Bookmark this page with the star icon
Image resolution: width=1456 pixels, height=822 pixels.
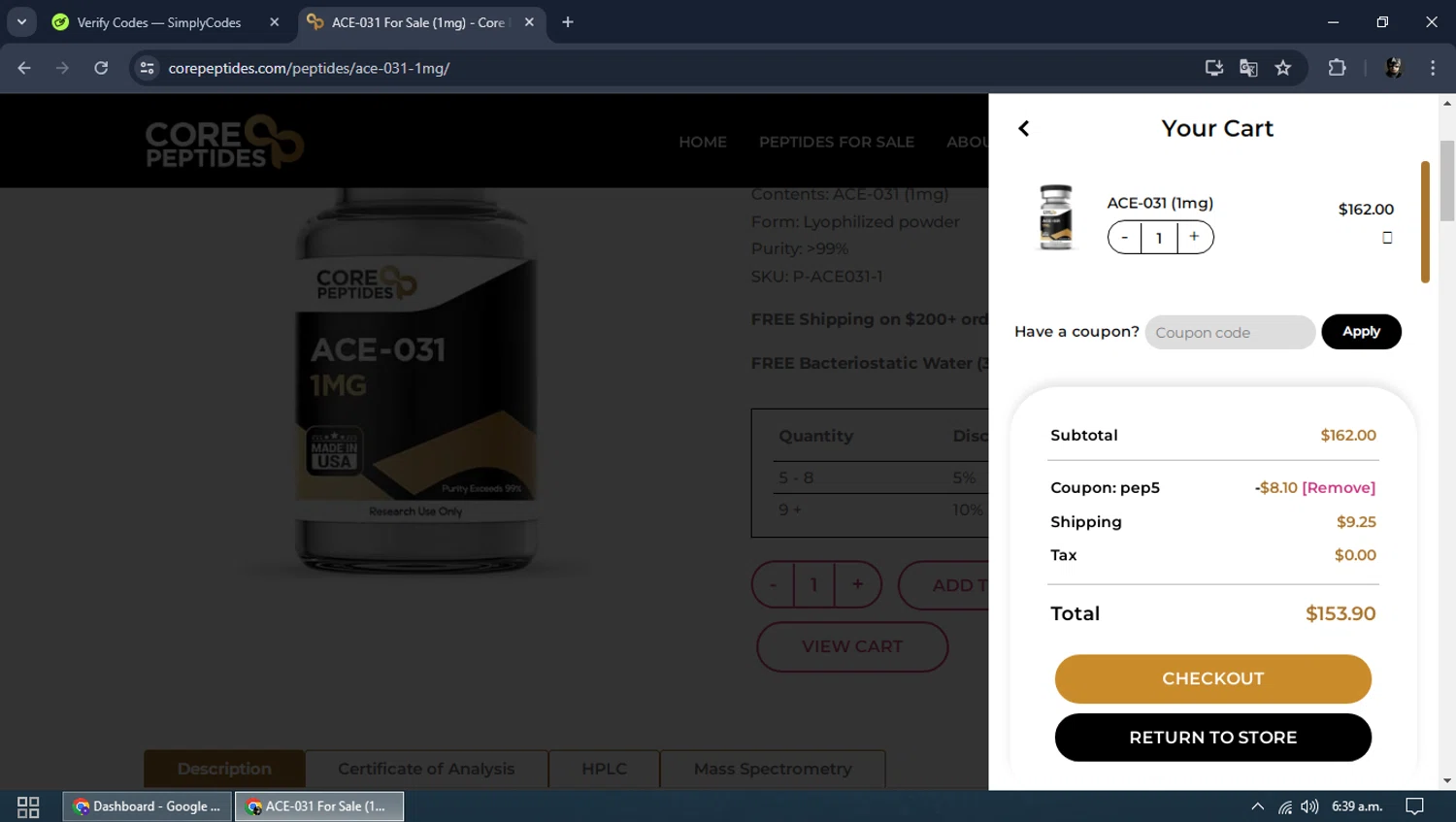pyautogui.click(x=1283, y=68)
